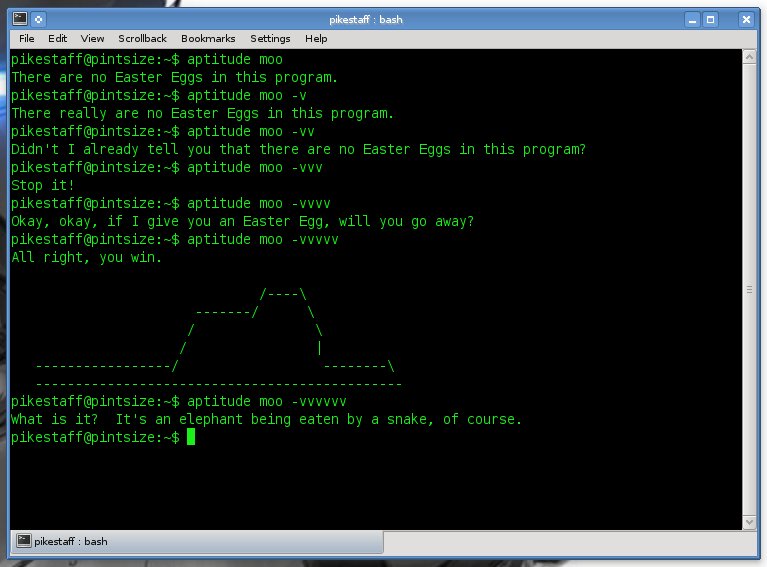This screenshot has width=767, height=567.
Task: Open the Edit menu
Action: tap(57, 39)
